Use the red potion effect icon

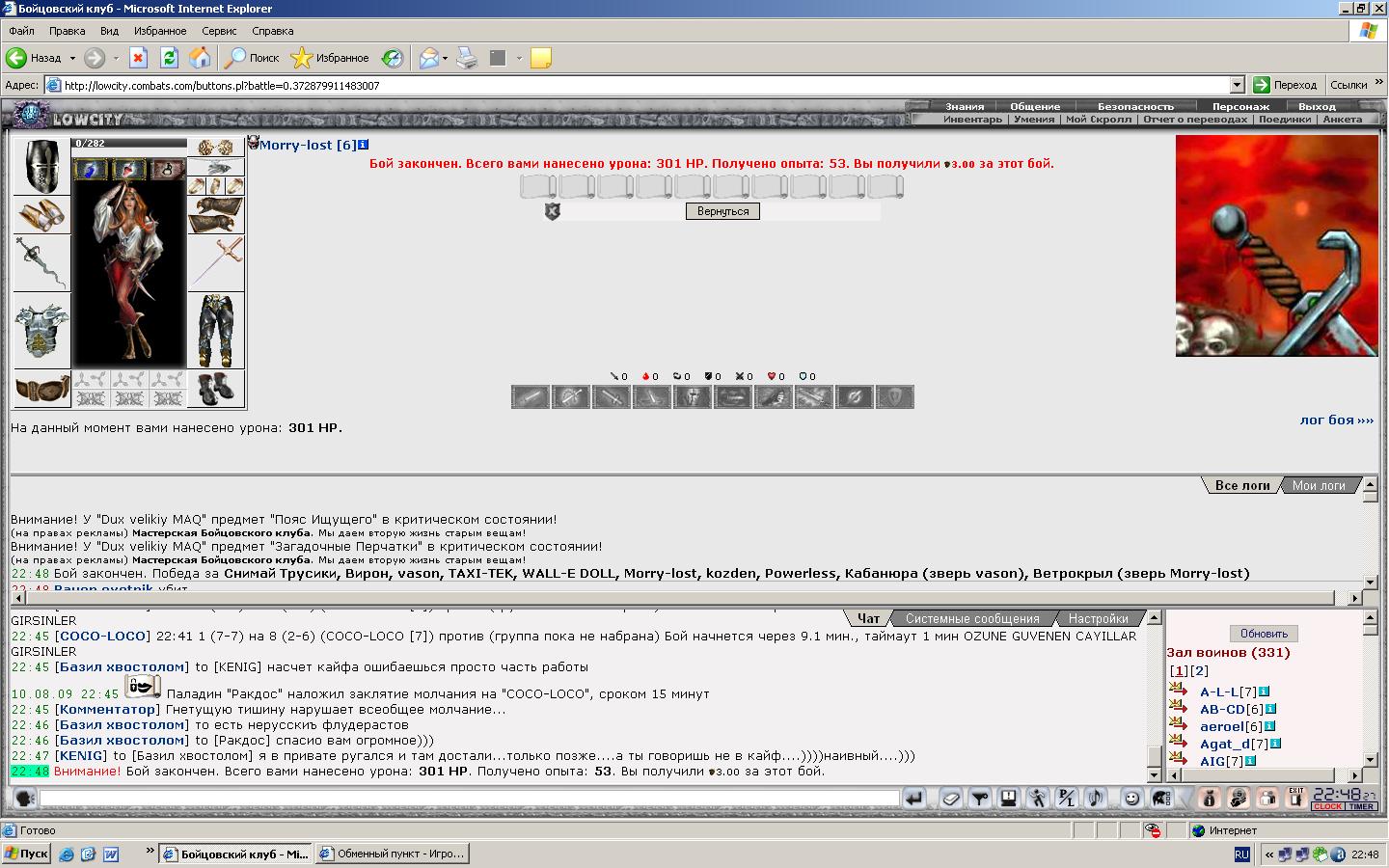129,170
